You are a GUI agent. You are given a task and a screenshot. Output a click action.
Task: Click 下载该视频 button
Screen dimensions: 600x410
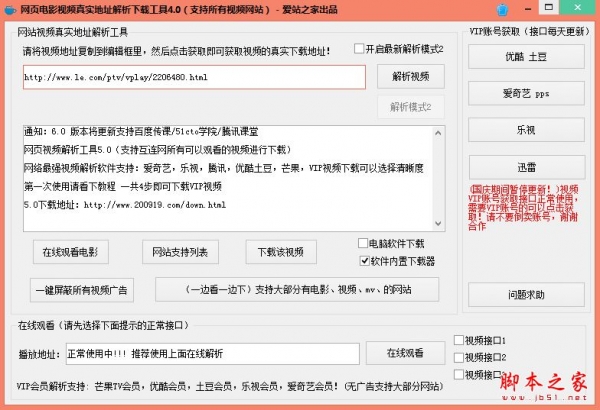click(x=281, y=252)
